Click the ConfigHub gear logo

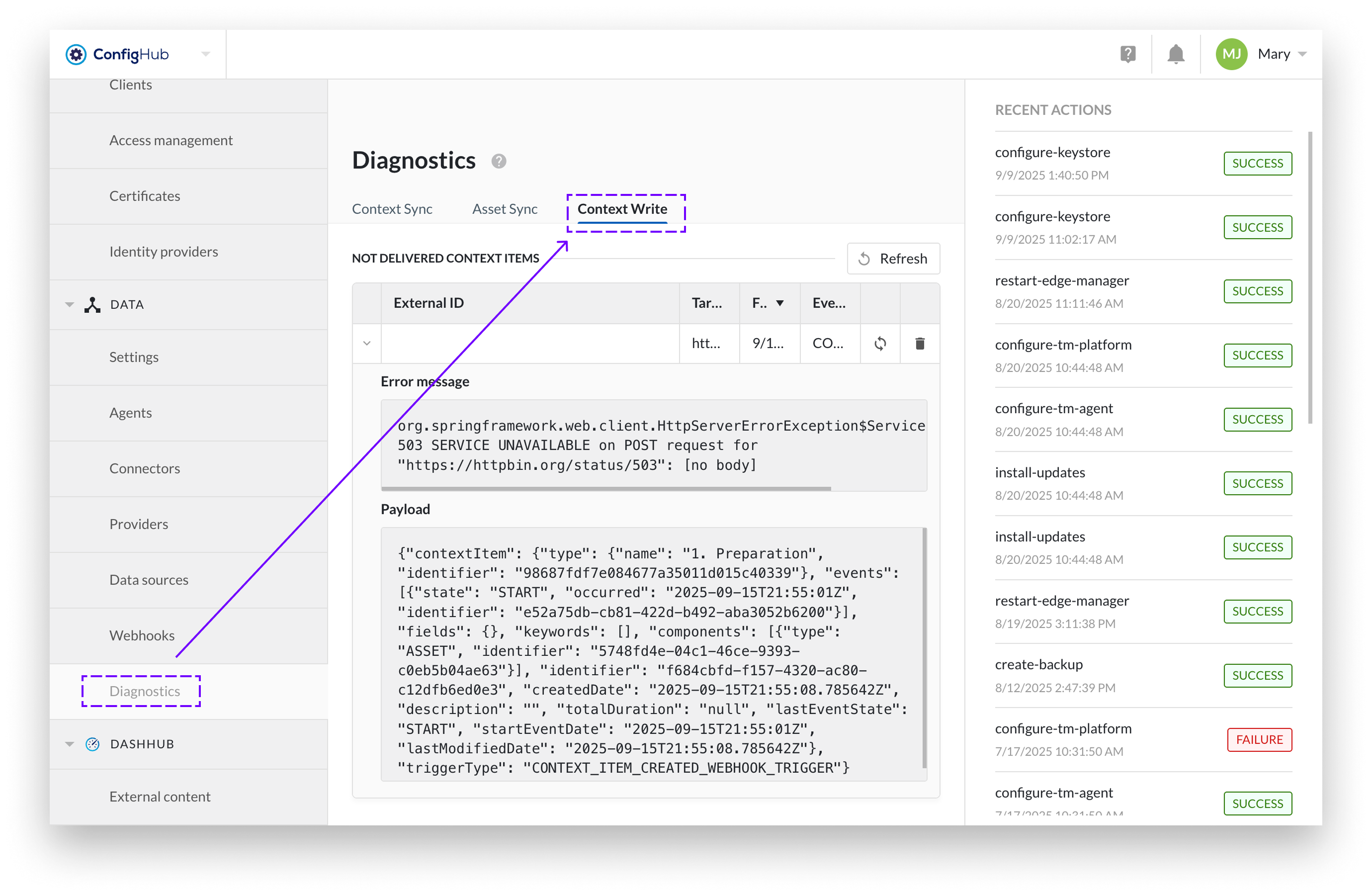(76, 54)
